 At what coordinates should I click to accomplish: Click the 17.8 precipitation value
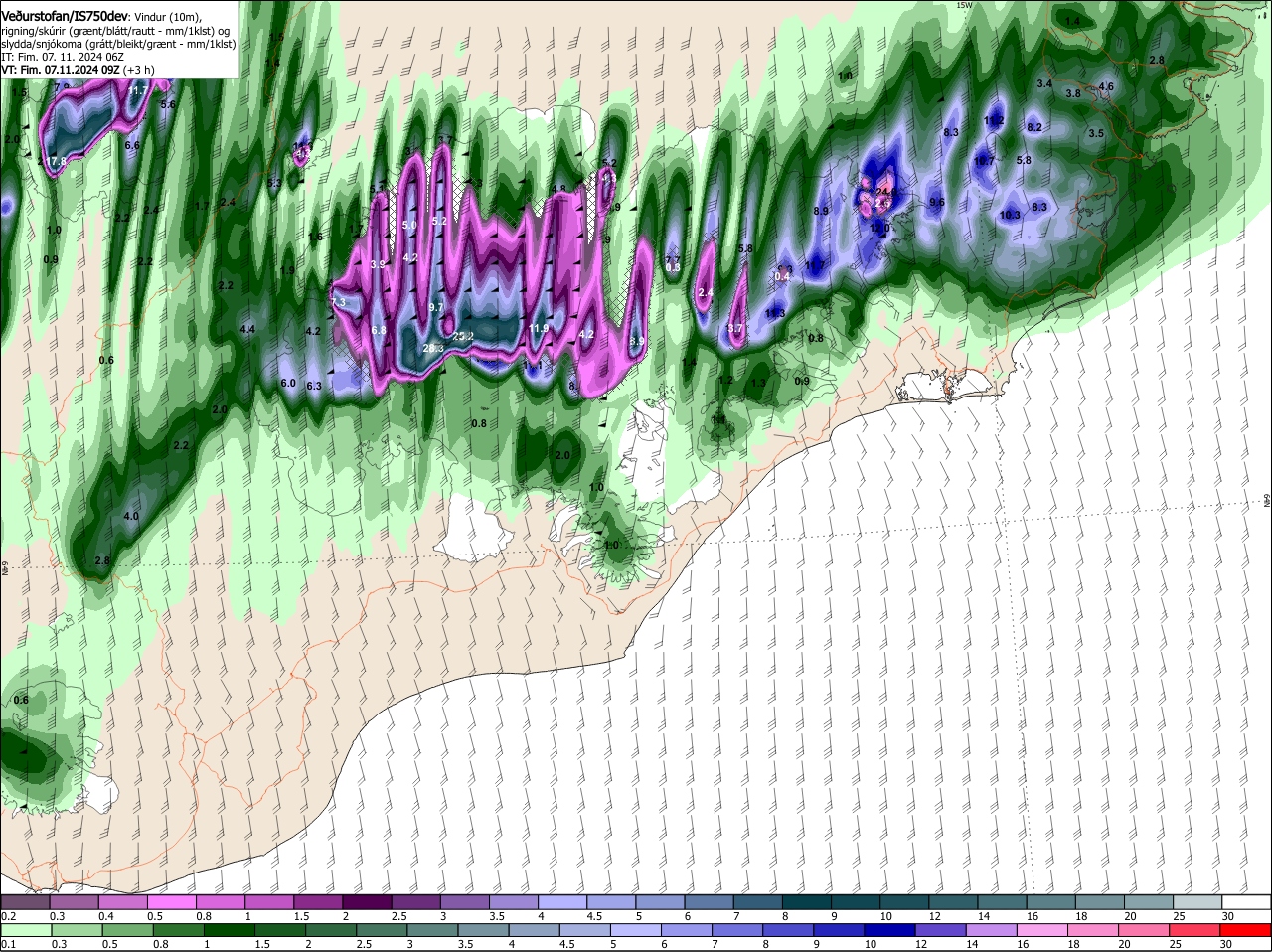(56, 162)
